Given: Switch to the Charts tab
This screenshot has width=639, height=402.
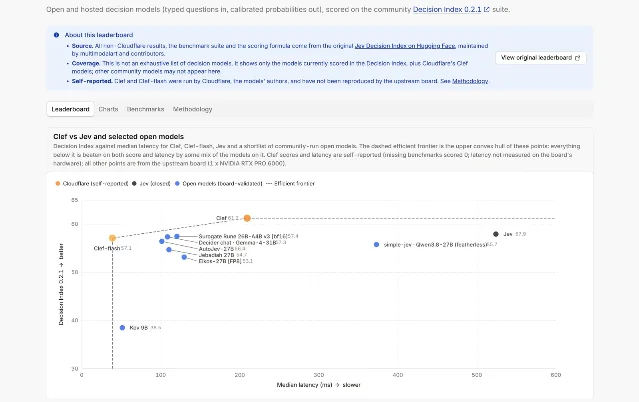Looking at the screenshot, I should click(x=108, y=109).
